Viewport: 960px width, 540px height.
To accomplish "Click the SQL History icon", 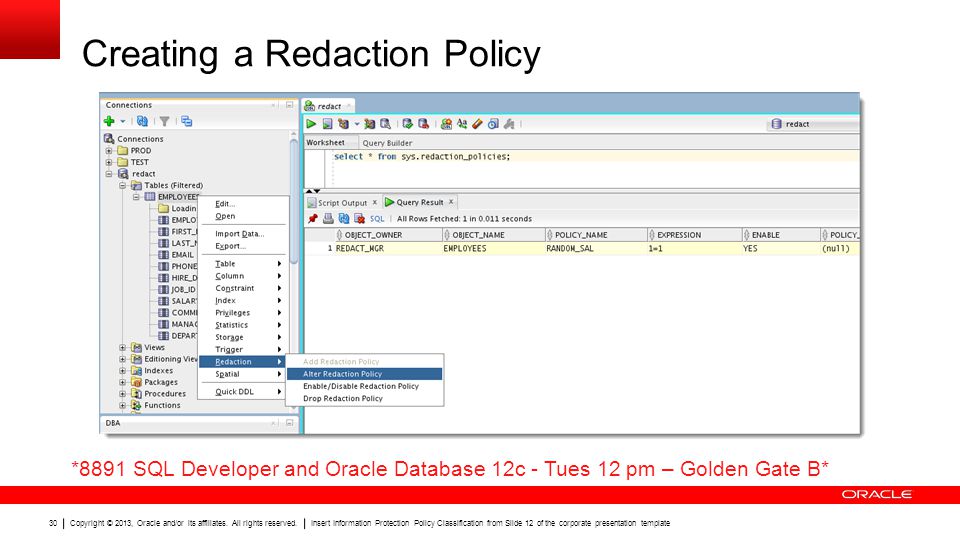I will click(x=493, y=124).
